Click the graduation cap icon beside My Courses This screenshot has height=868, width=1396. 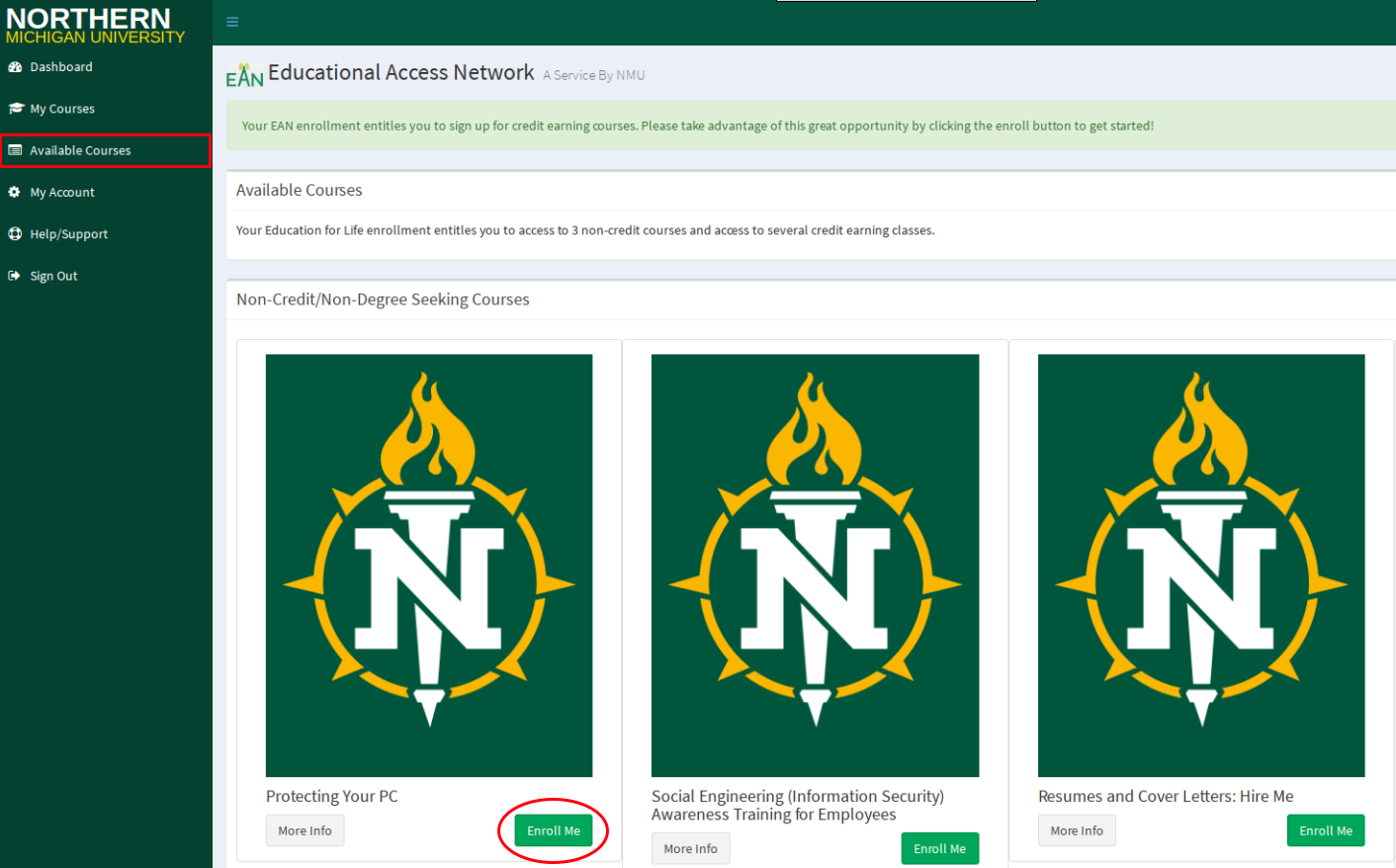pos(16,109)
